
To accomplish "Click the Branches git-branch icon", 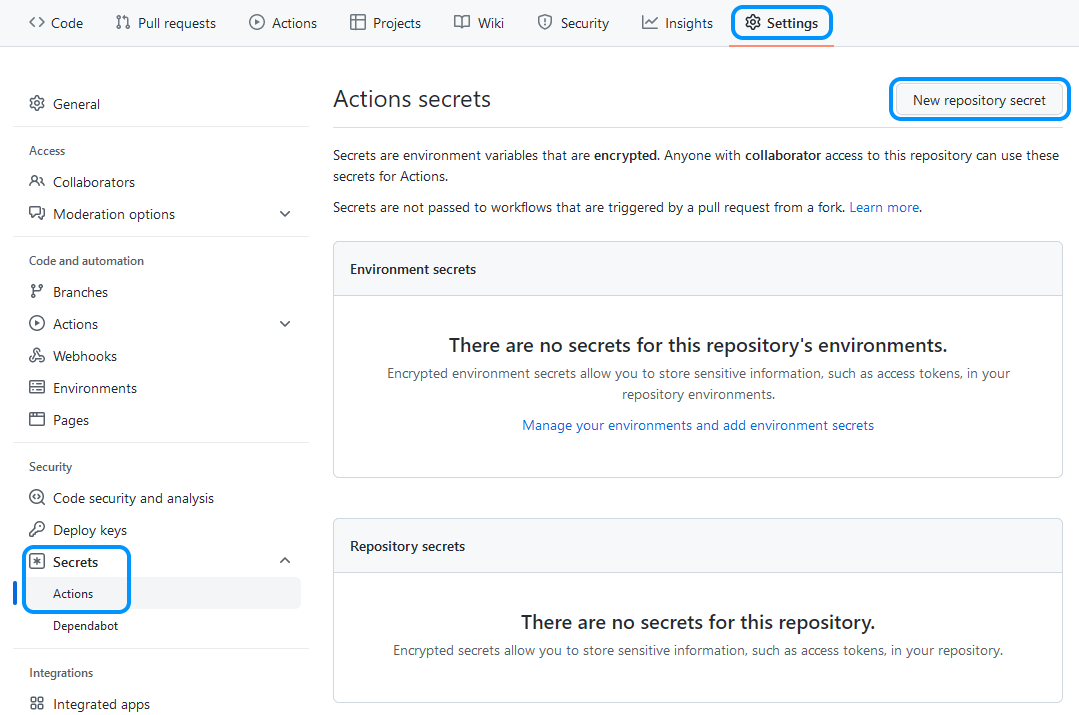I will [37, 292].
